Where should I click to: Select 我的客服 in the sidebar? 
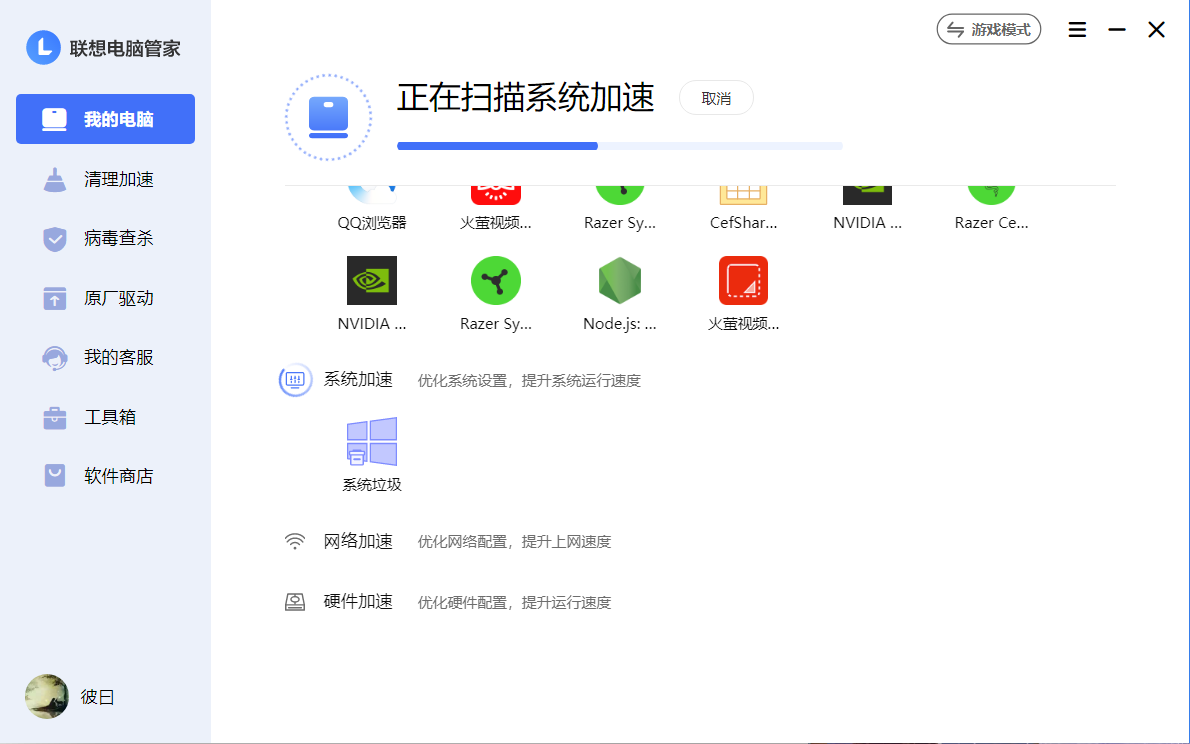point(105,358)
